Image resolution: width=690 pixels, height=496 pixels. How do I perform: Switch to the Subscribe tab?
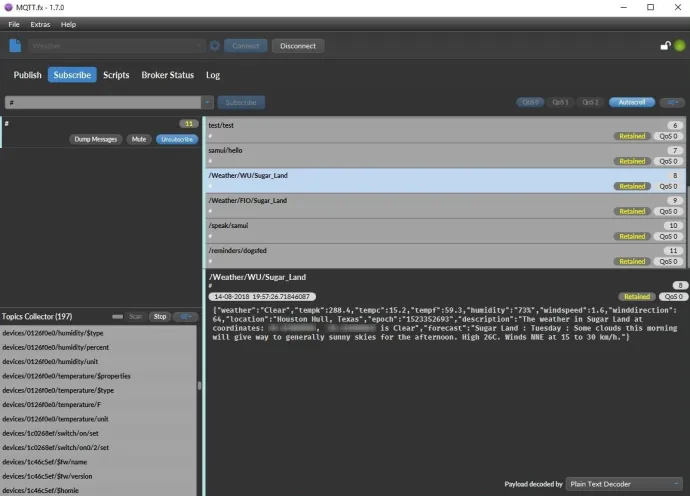coord(72,75)
